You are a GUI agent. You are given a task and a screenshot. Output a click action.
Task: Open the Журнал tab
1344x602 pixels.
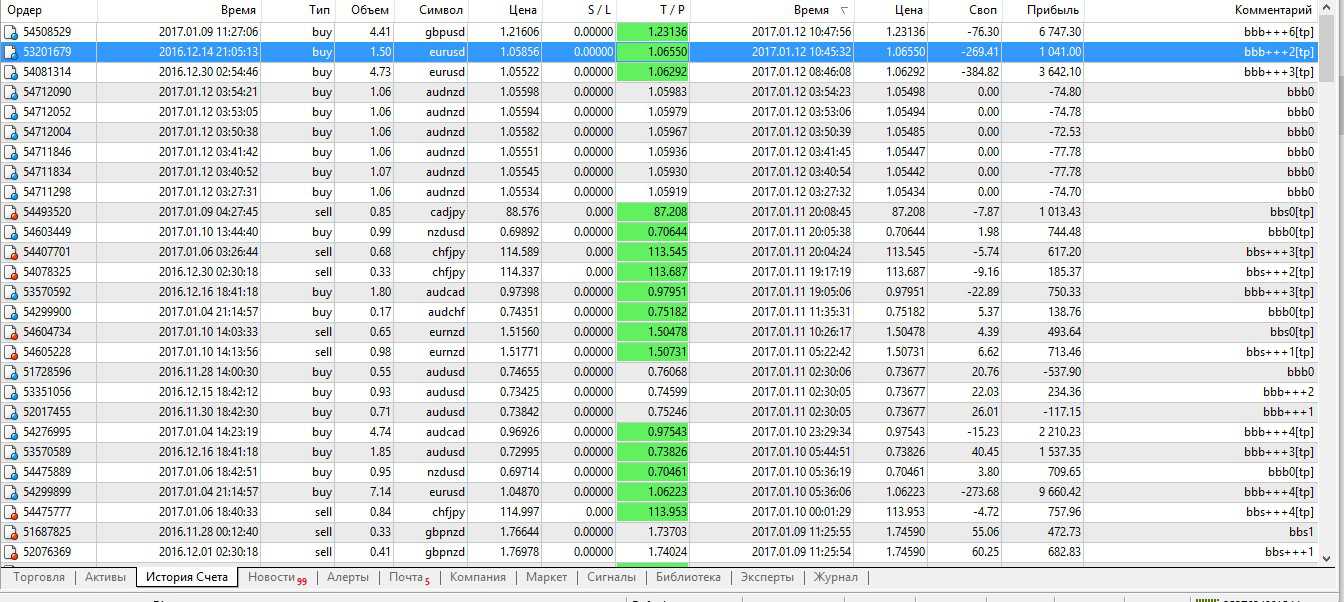[835, 577]
